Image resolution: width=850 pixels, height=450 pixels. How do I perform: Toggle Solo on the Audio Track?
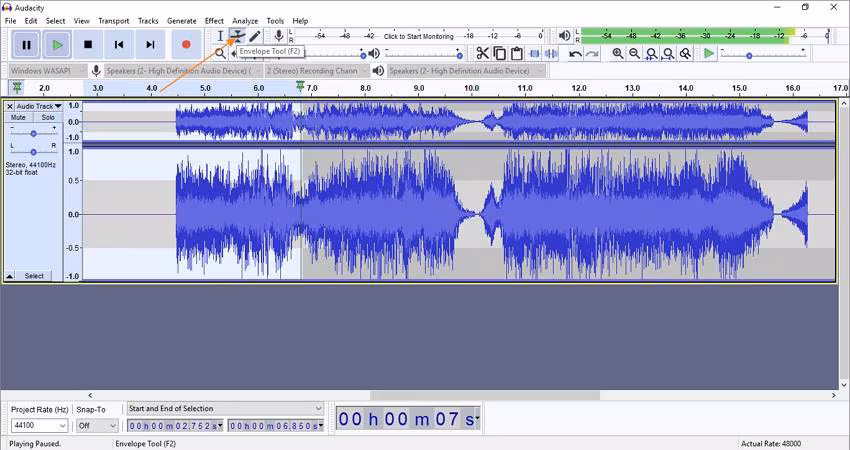tap(48, 117)
